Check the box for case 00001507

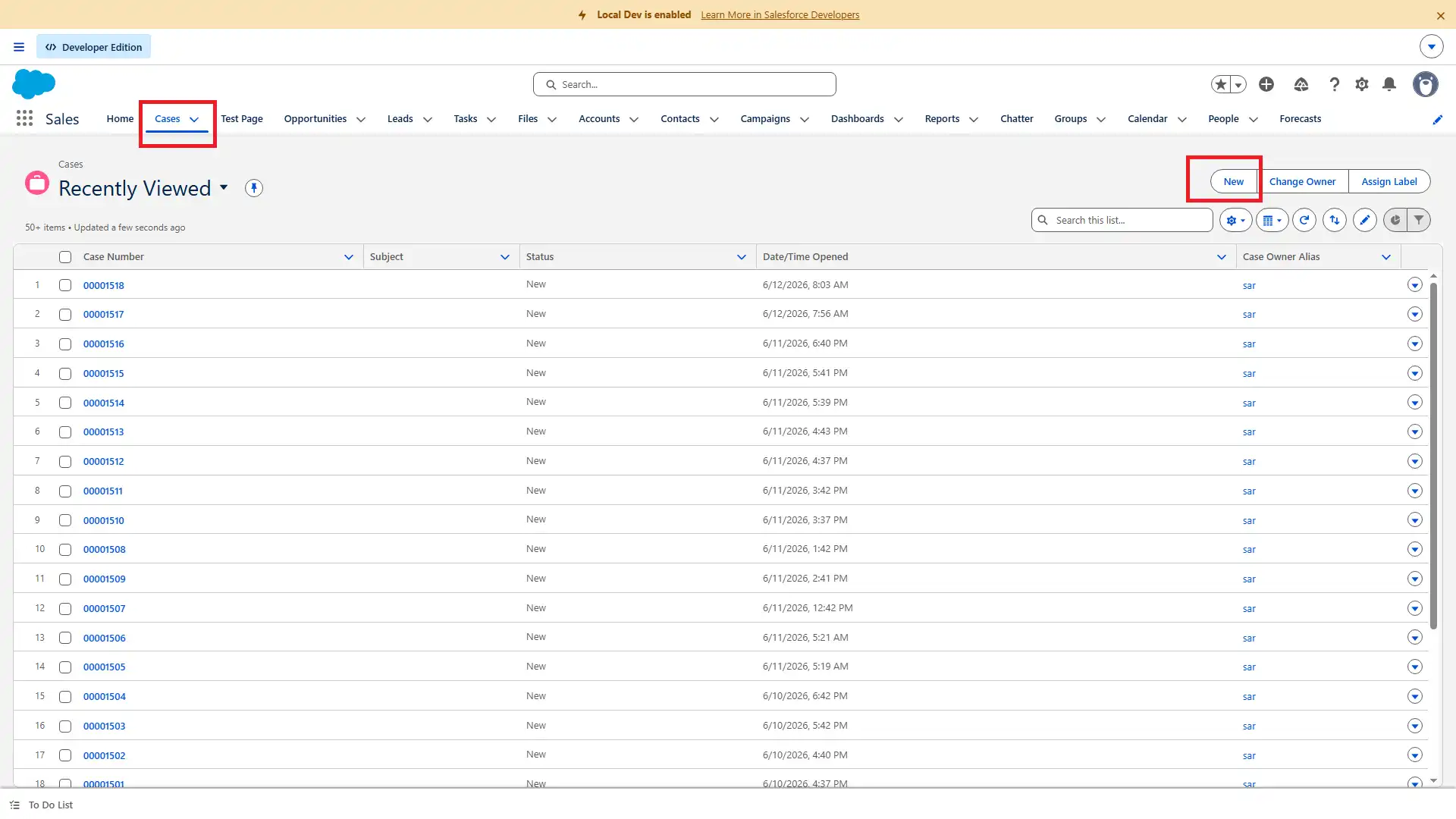pyautogui.click(x=65, y=609)
